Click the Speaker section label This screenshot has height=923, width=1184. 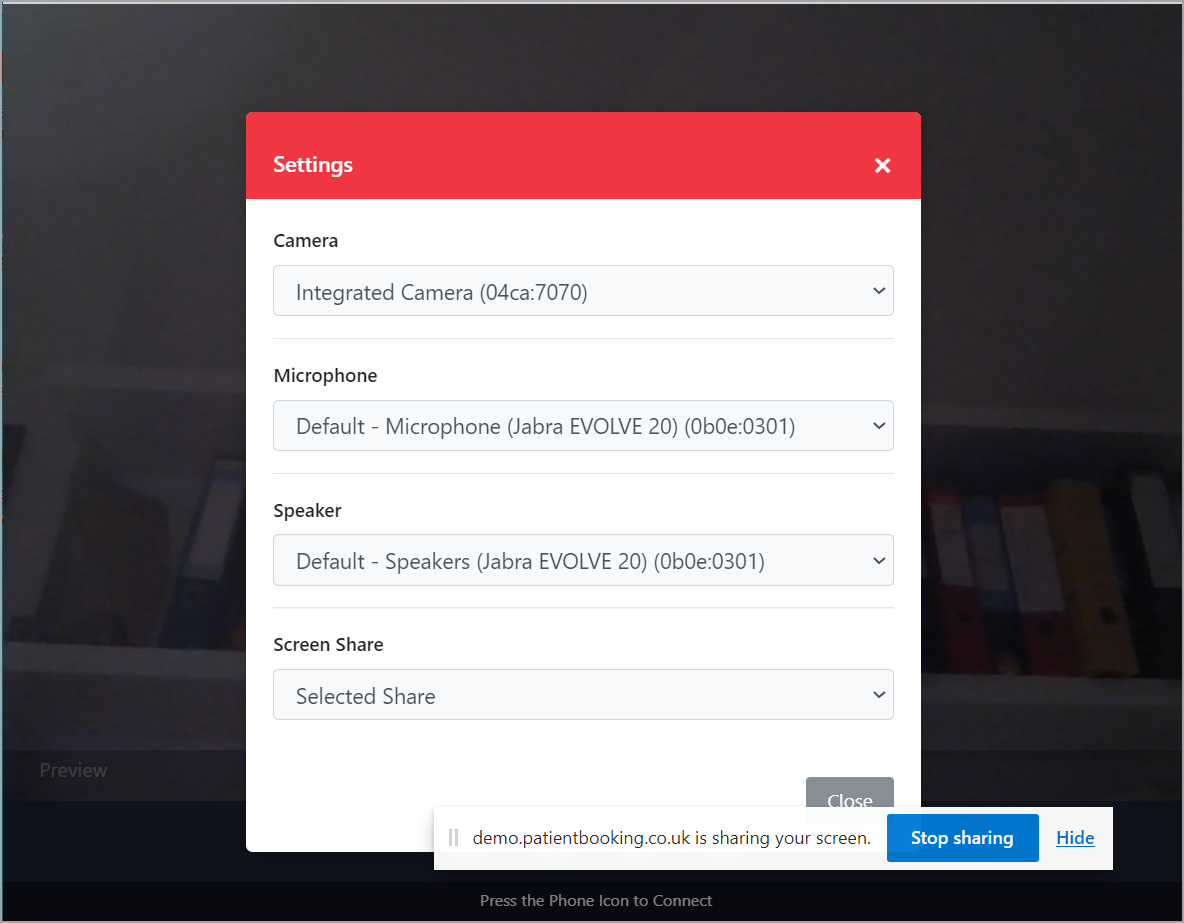(307, 511)
